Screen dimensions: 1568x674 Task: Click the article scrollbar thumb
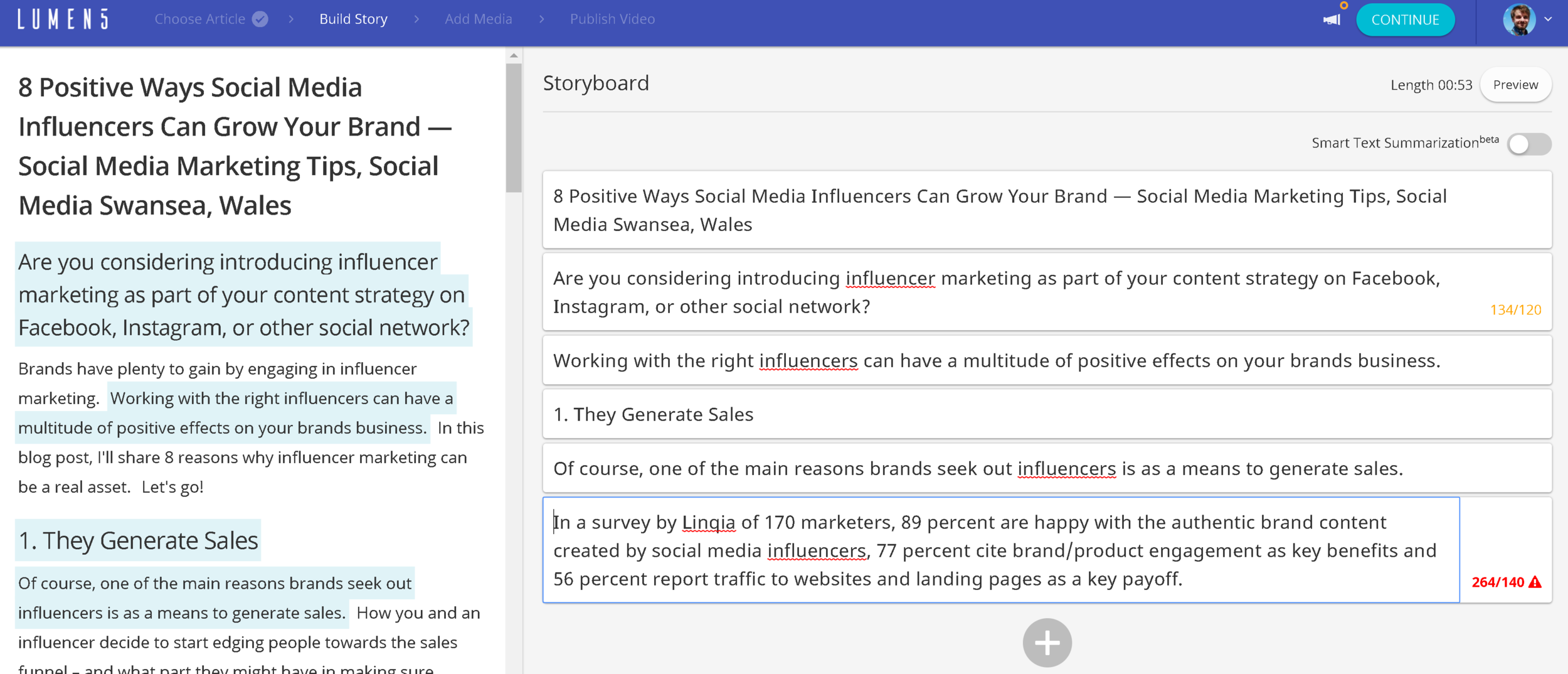pyautogui.click(x=514, y=128)
